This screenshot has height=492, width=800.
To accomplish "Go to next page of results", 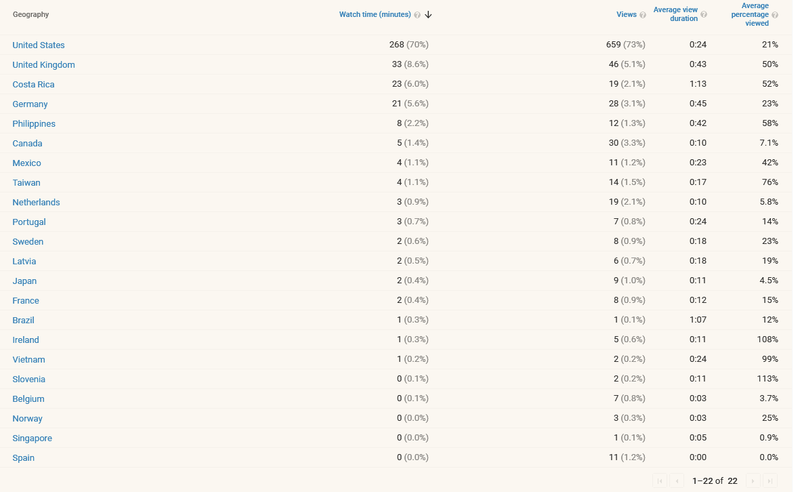I will click(x=753, y=481).
